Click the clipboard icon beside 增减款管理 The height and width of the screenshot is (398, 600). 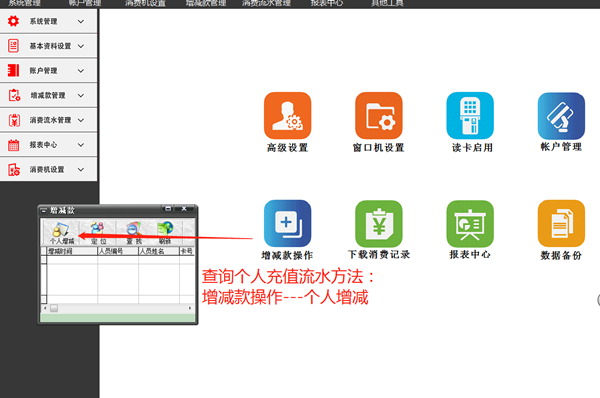[14, 95]
